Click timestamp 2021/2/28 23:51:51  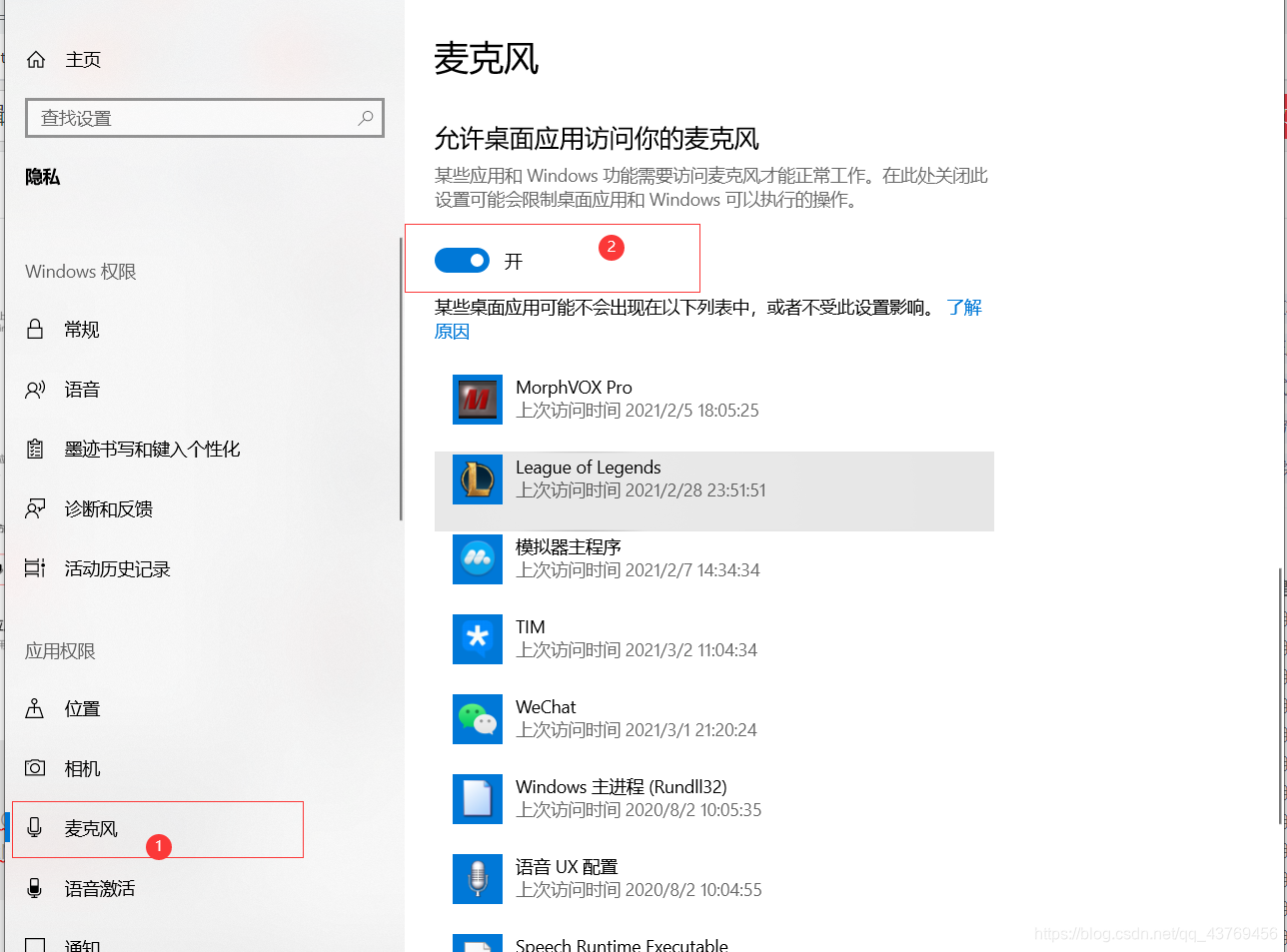point(695,490)
